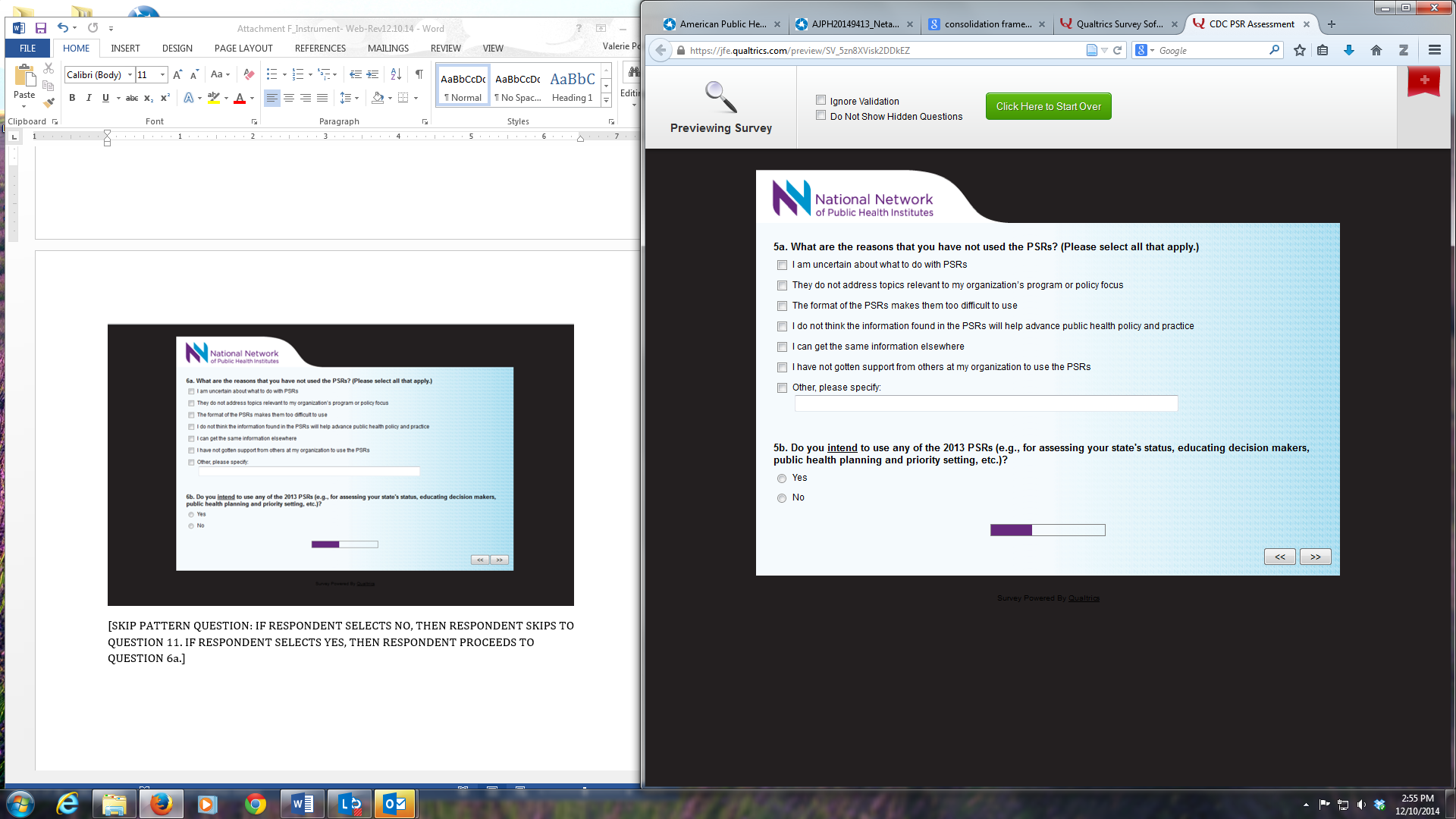Viewport: 1456px width, 819px height.
Task: Open the Firefox downloads arrow icon
Action: (1349, 51)
